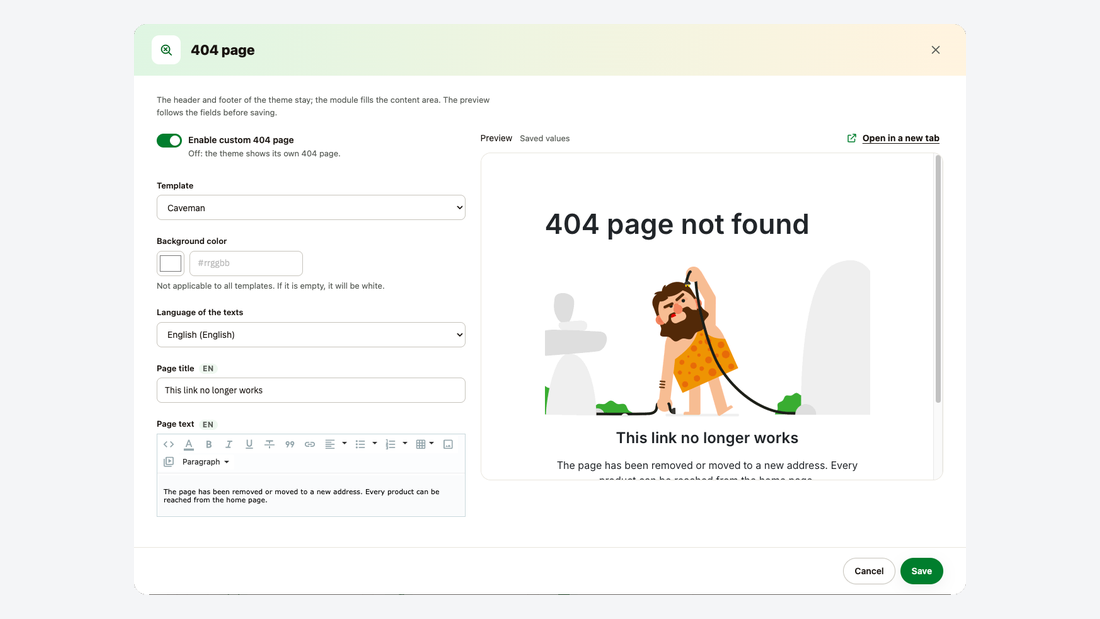Click the text alignment icon

[330, 444]
